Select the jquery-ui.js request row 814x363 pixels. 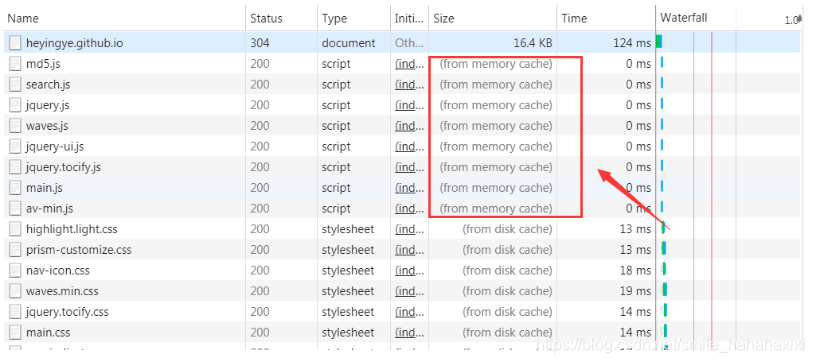coord(401,146)
